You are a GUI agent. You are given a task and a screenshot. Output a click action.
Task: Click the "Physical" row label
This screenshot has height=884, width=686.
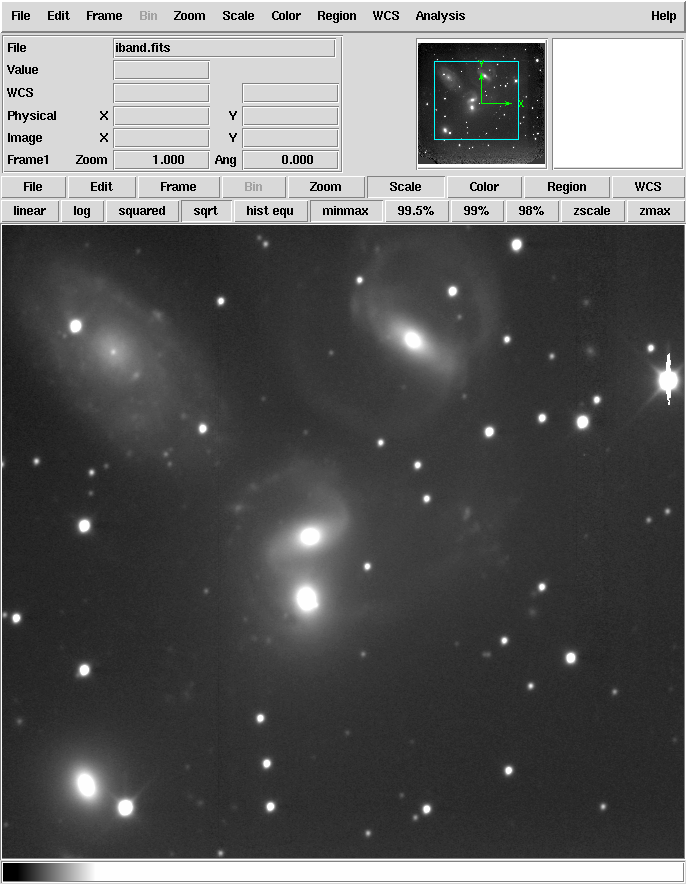click(x=32, y=116)
